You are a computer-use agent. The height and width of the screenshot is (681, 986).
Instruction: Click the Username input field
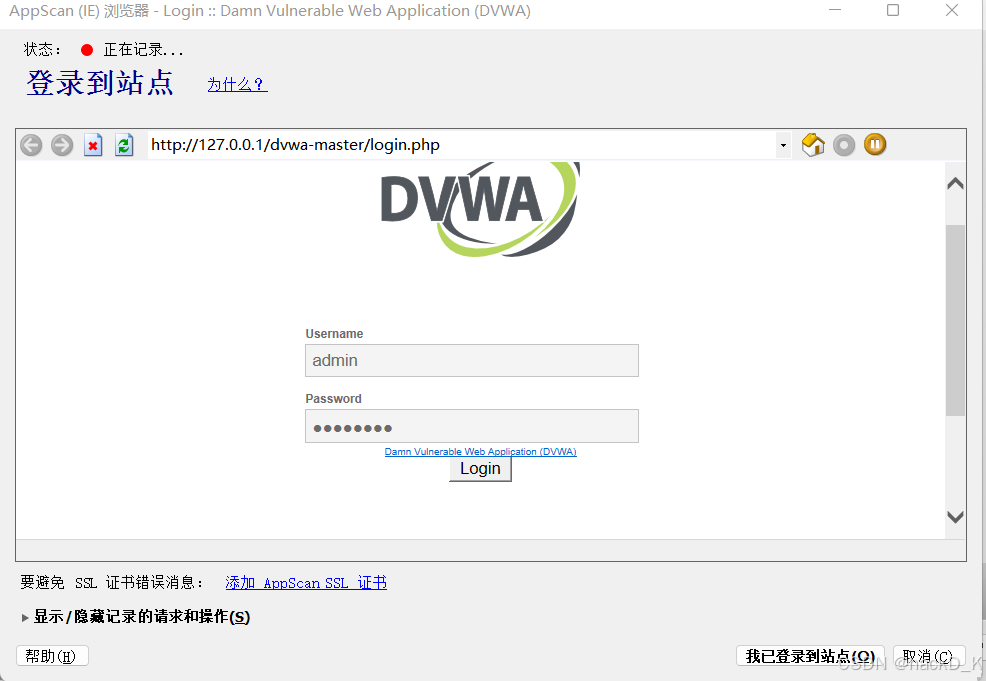pos(472,360)
